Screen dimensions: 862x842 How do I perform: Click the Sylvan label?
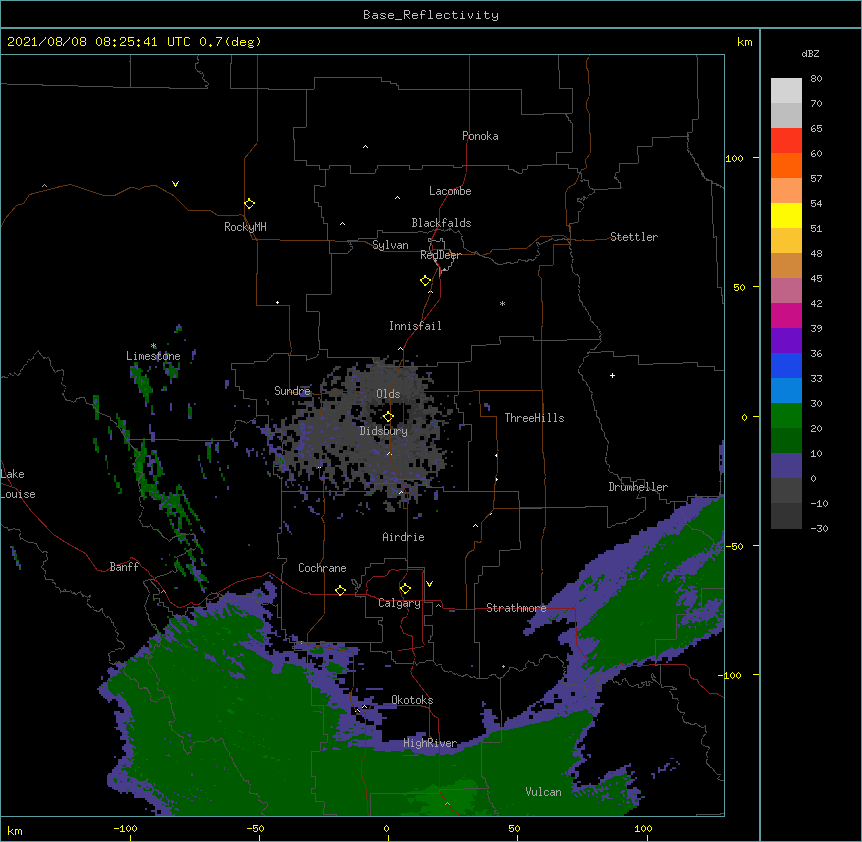[x=390, y=245]
